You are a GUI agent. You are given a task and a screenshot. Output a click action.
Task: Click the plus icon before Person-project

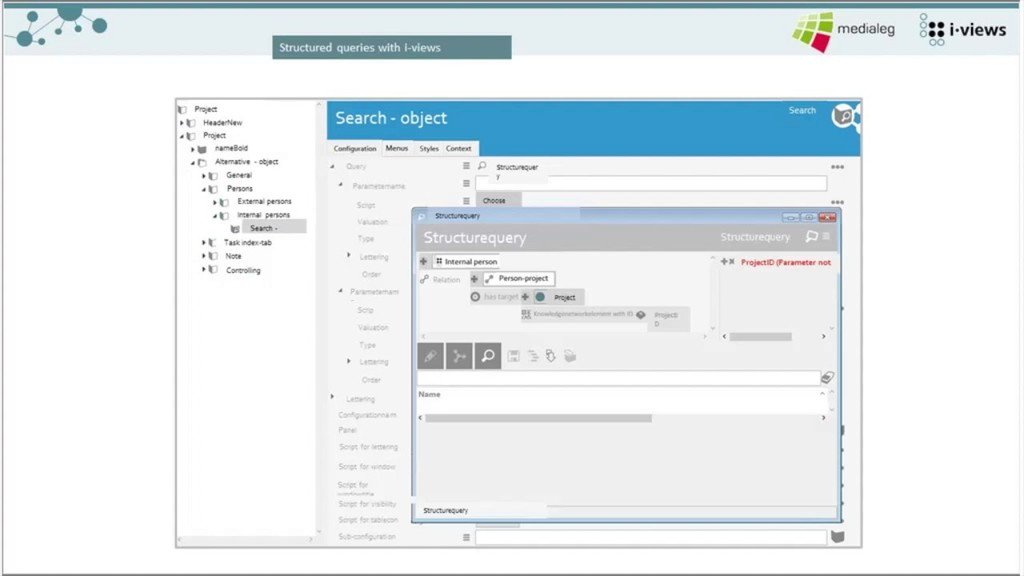coord(474,279)
